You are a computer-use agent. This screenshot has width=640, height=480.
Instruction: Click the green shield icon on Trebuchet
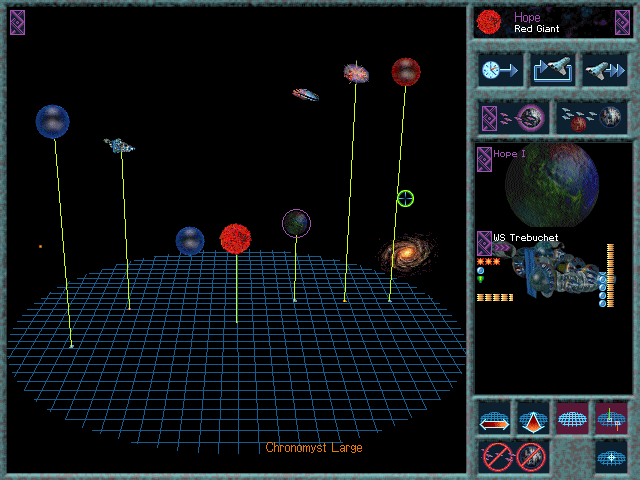click(x=481, y=279)
